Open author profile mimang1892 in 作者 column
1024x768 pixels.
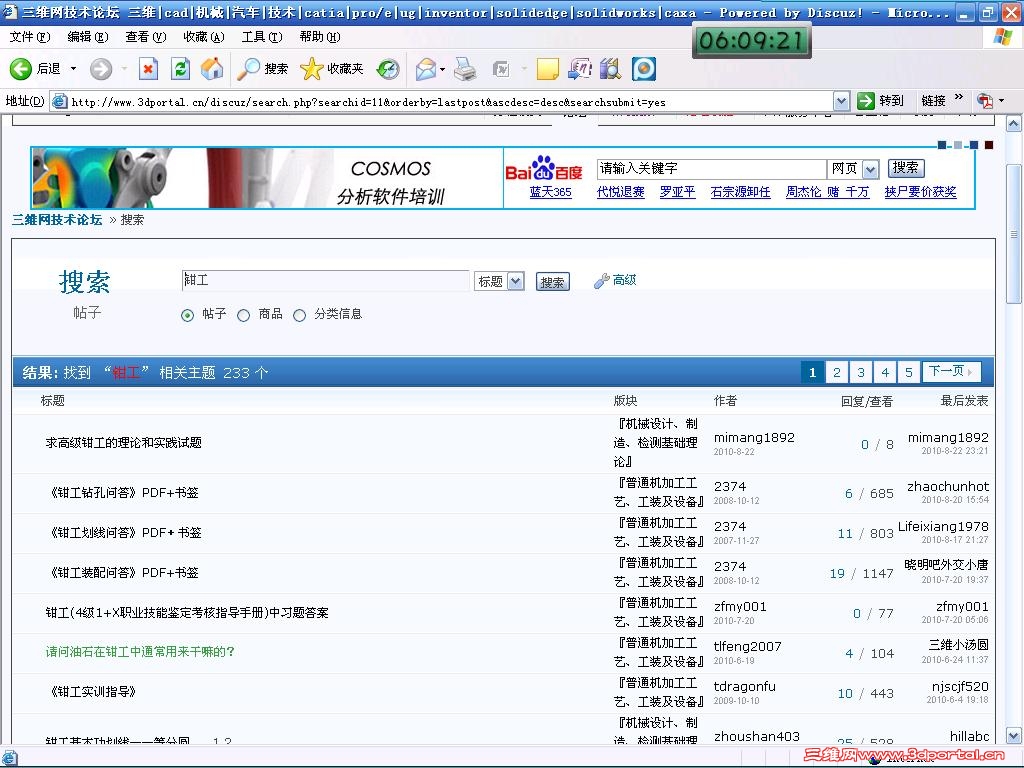[754, 438]
